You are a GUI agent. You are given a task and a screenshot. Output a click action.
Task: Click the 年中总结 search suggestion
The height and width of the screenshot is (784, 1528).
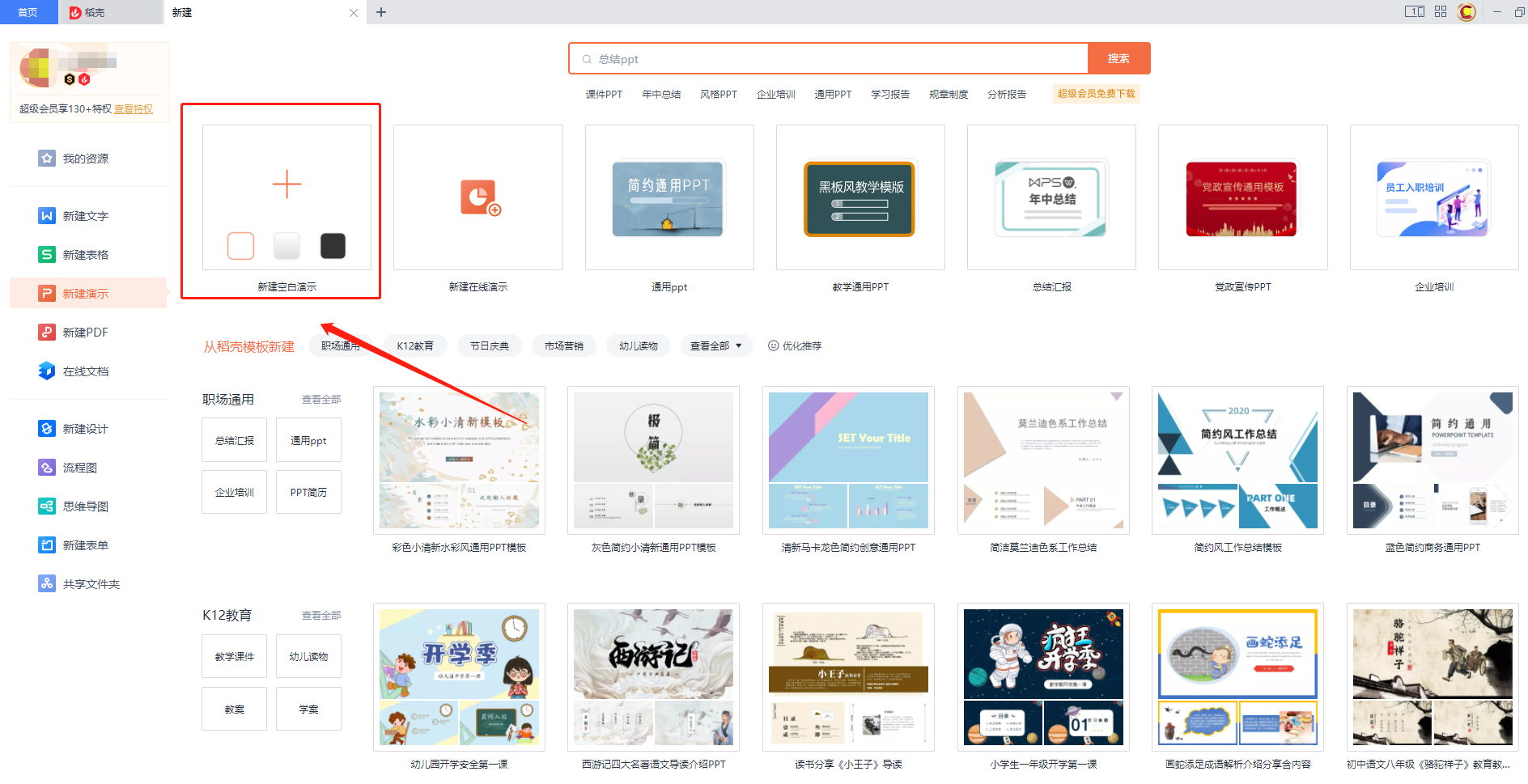tap(661, 94)
